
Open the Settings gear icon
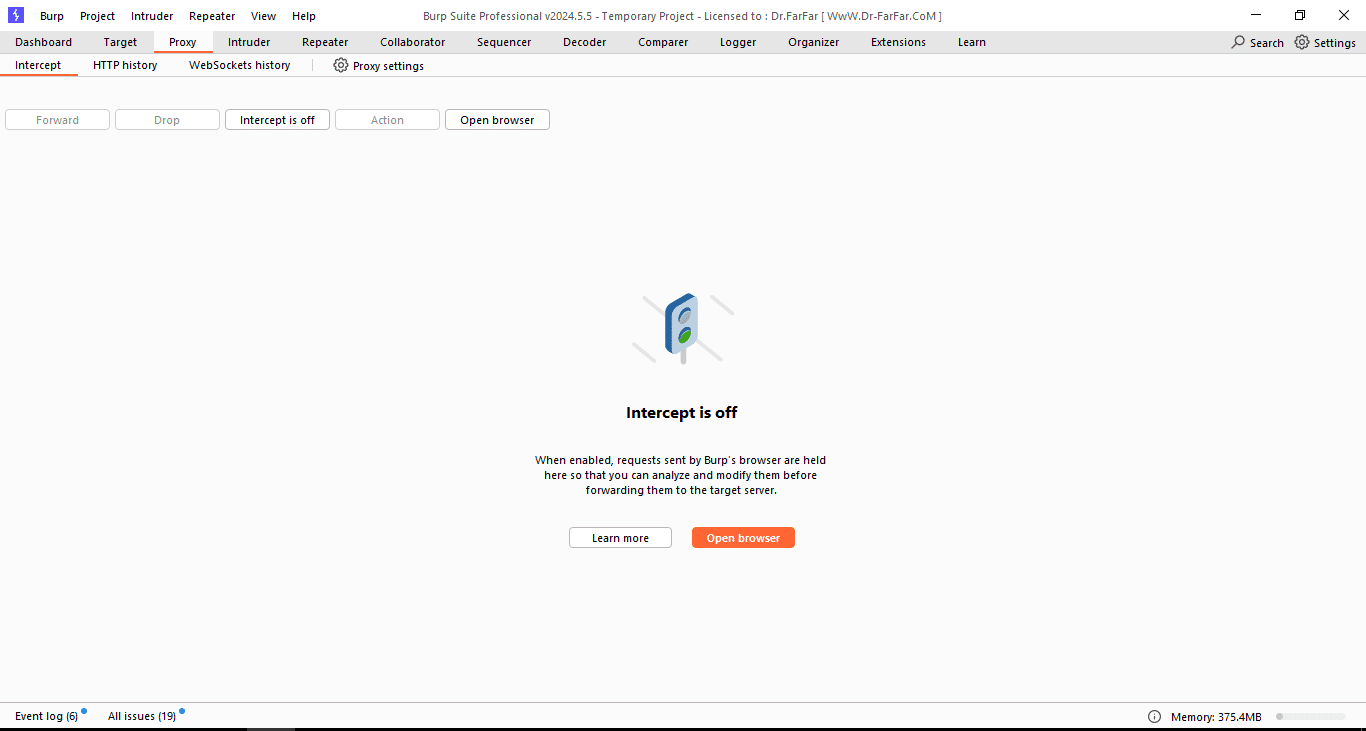1301,42
